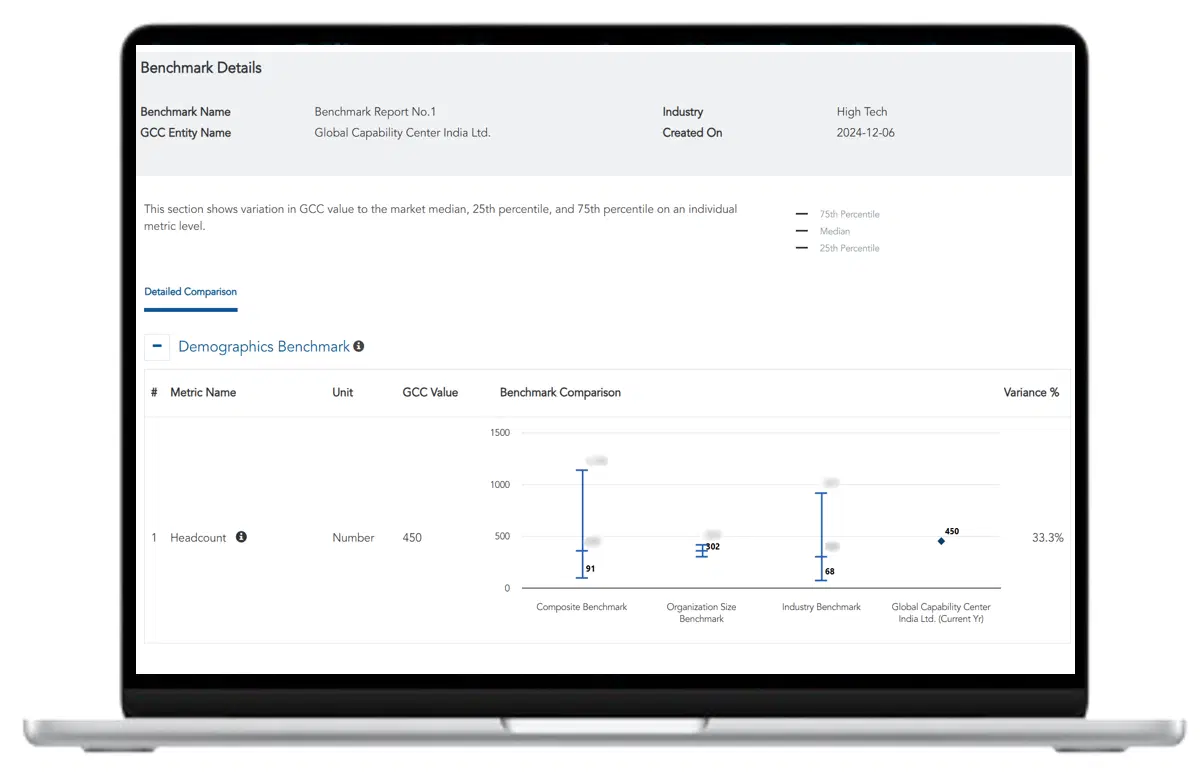Click the Unit column header

coord(342,392)
